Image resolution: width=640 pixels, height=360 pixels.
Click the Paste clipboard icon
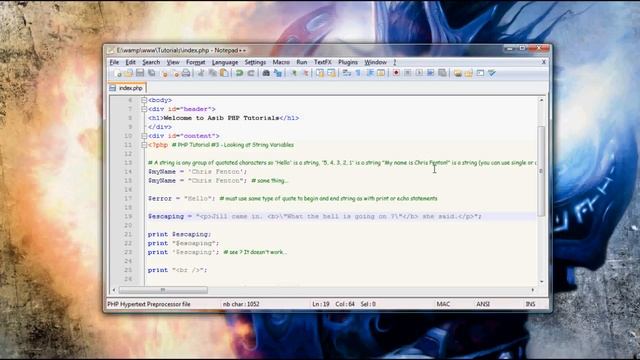click(x=224, y=73)
